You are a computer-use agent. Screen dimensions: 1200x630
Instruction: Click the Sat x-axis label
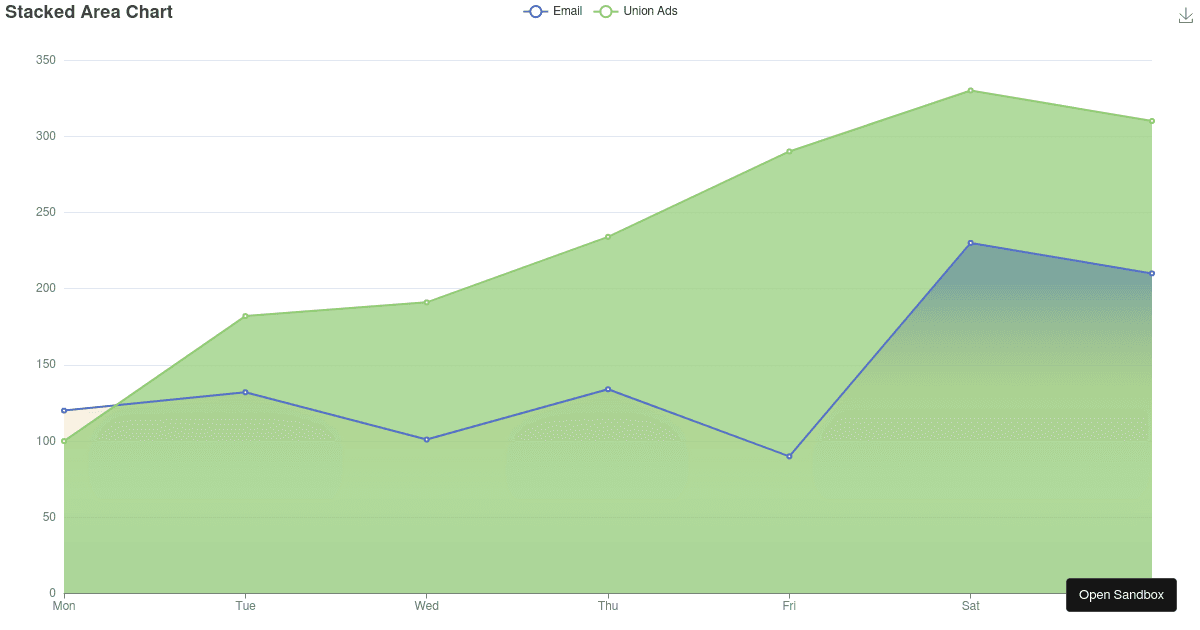970,606
